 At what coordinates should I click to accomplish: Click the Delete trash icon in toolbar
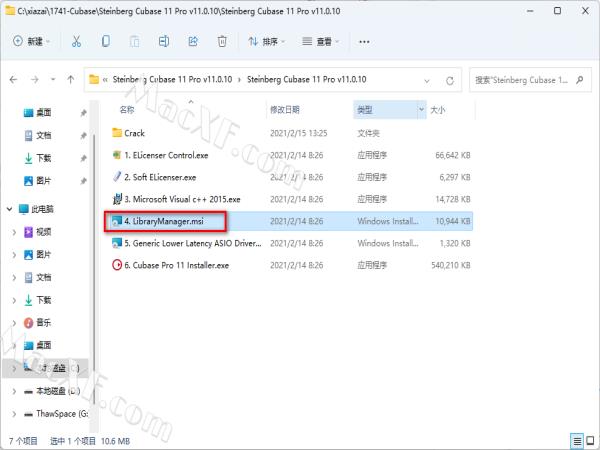[222, 41]
